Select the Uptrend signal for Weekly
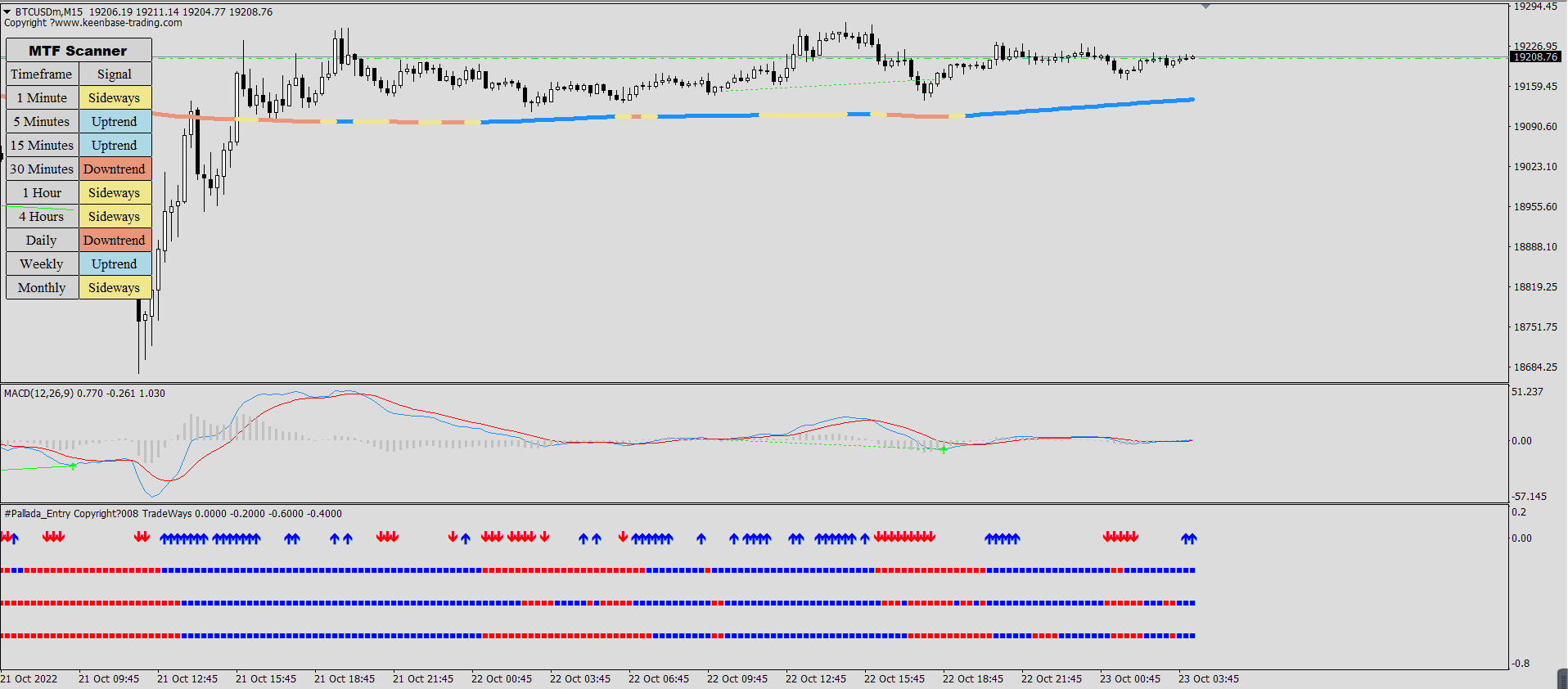Image resolution: width=1568 pixels, height=689 pixels. point(115,264)
